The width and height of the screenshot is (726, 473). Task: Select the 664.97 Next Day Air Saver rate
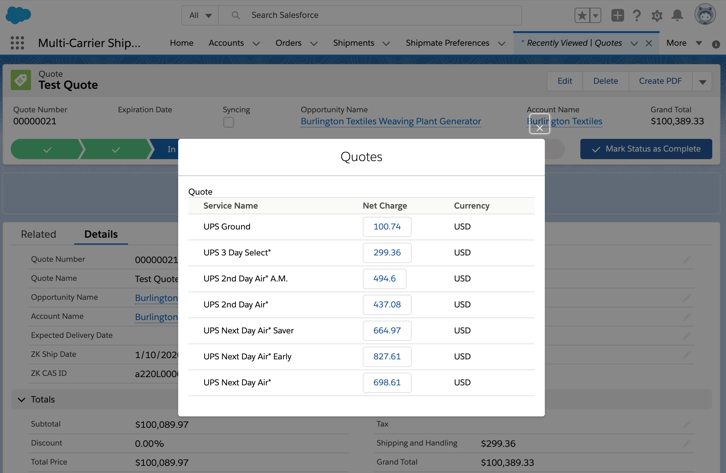click(387, 330)
